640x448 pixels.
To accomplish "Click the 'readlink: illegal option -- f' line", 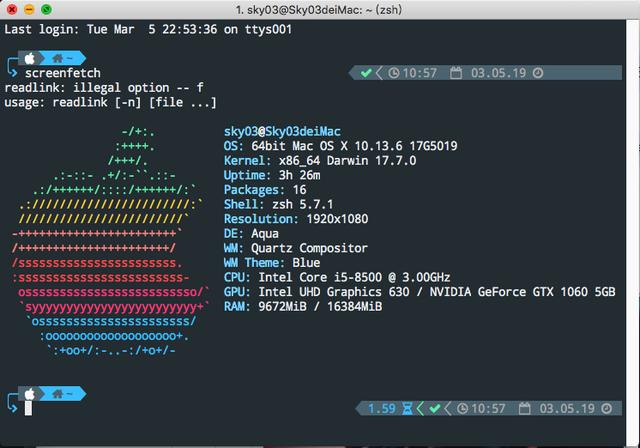I will click(104, 88).
